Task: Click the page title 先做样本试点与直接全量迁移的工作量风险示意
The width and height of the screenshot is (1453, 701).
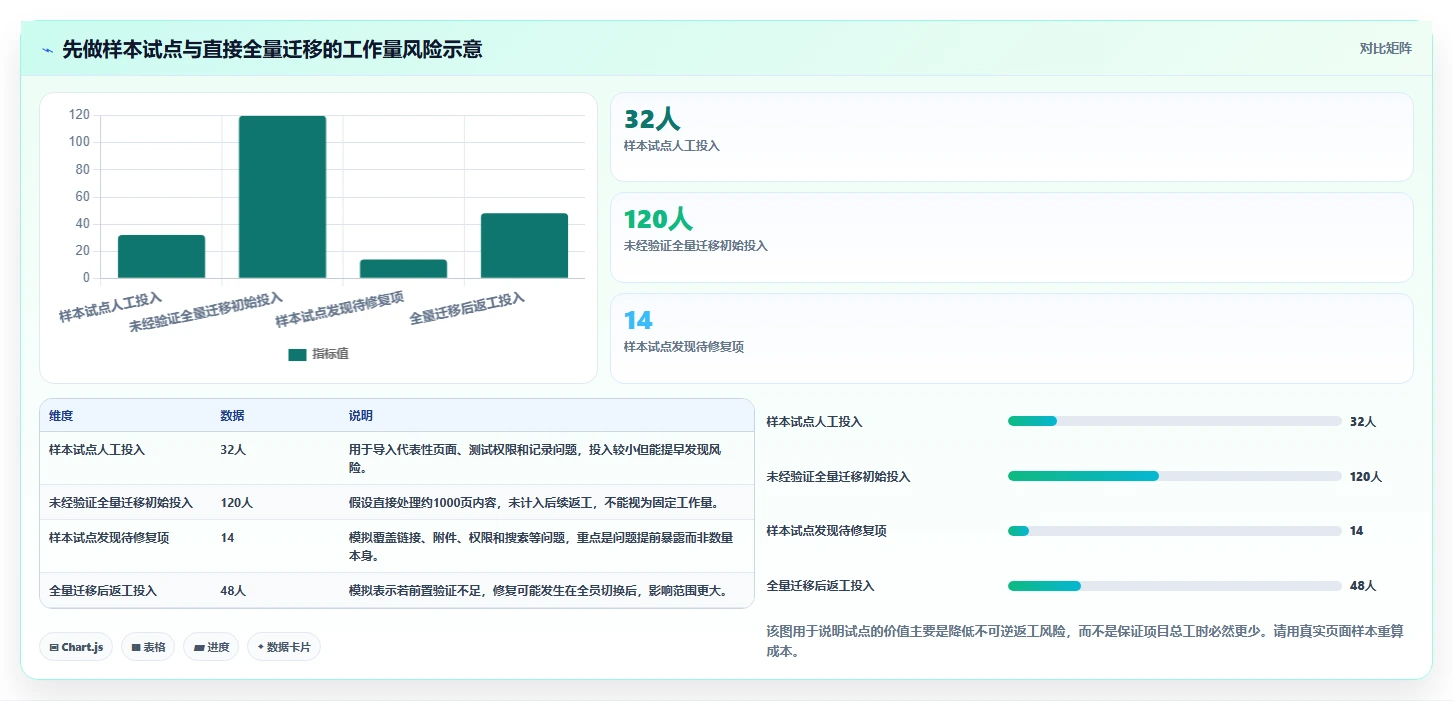Action: point(272,49)
